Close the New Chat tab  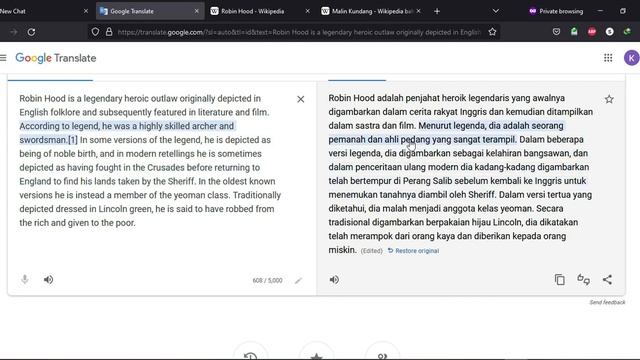point(86,11)
